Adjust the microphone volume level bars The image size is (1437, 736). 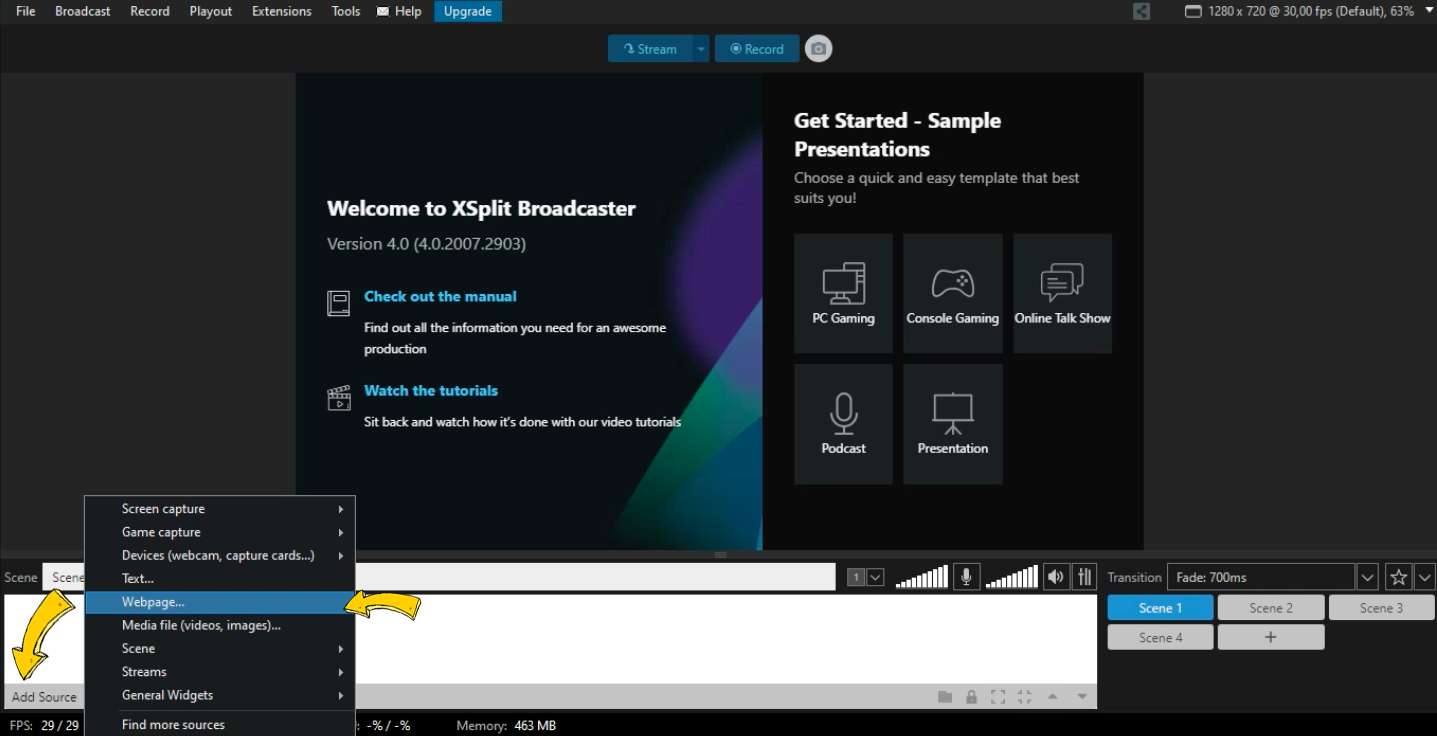tap(921, 577)
